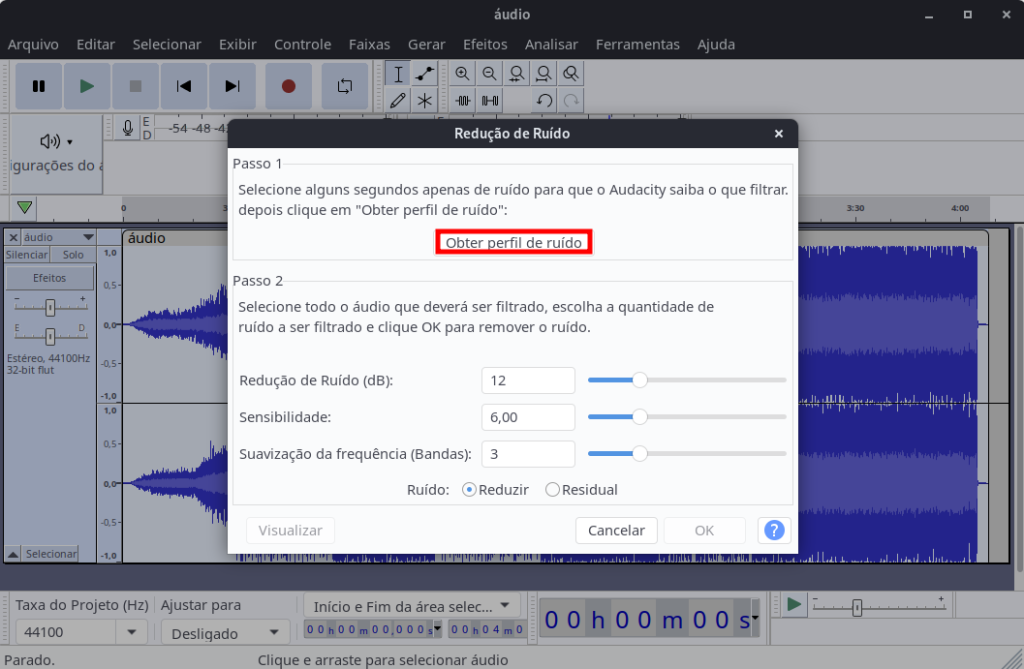The width and height of the screenshot is (1024, 669).
Task: Start playback with the green Play button
Action: [x=87, y=86]
